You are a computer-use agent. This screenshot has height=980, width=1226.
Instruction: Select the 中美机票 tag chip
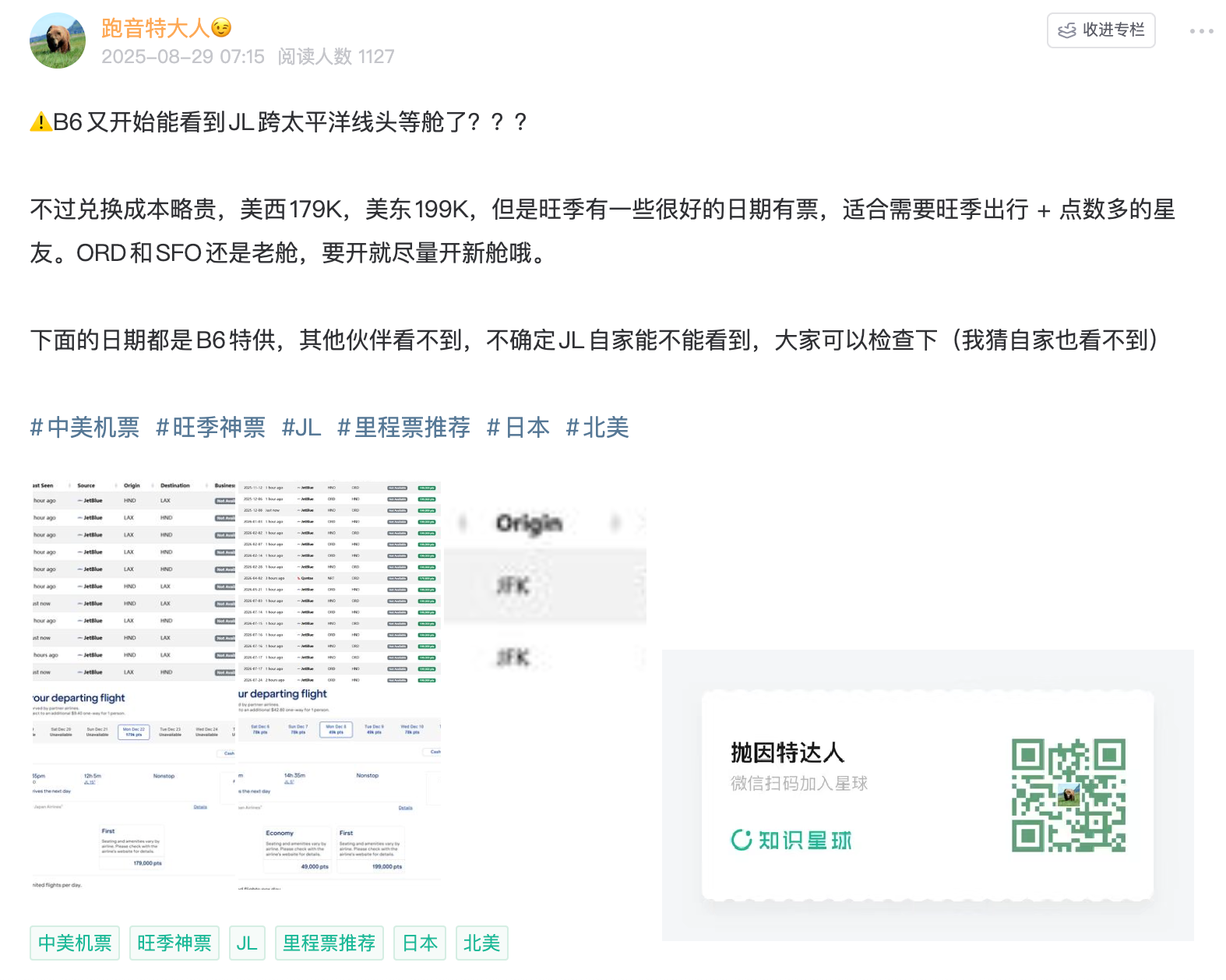click(75, 943)
